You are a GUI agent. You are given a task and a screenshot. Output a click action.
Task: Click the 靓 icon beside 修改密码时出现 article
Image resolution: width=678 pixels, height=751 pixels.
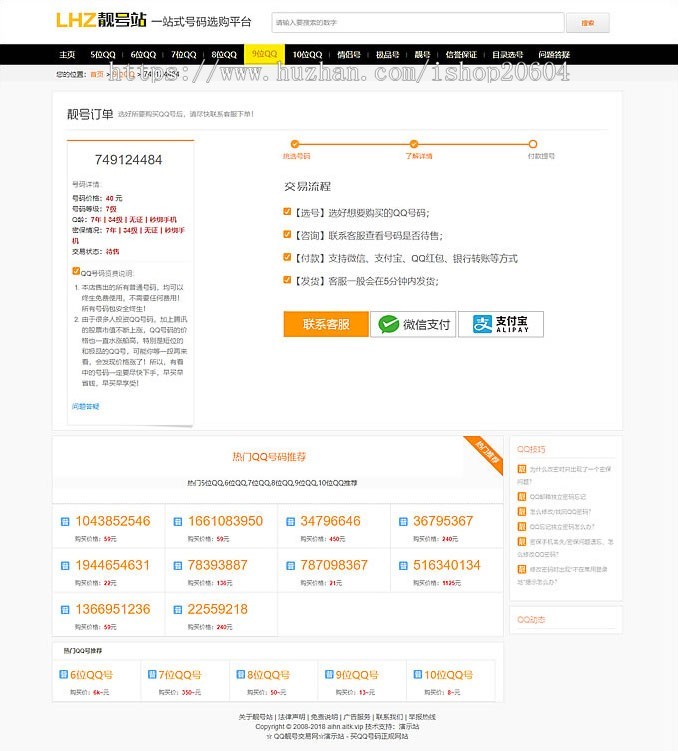(522, 569)
